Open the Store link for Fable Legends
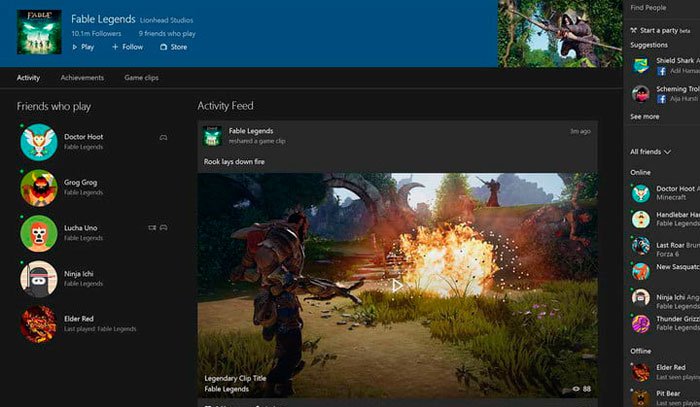 [x=174, y=47]
